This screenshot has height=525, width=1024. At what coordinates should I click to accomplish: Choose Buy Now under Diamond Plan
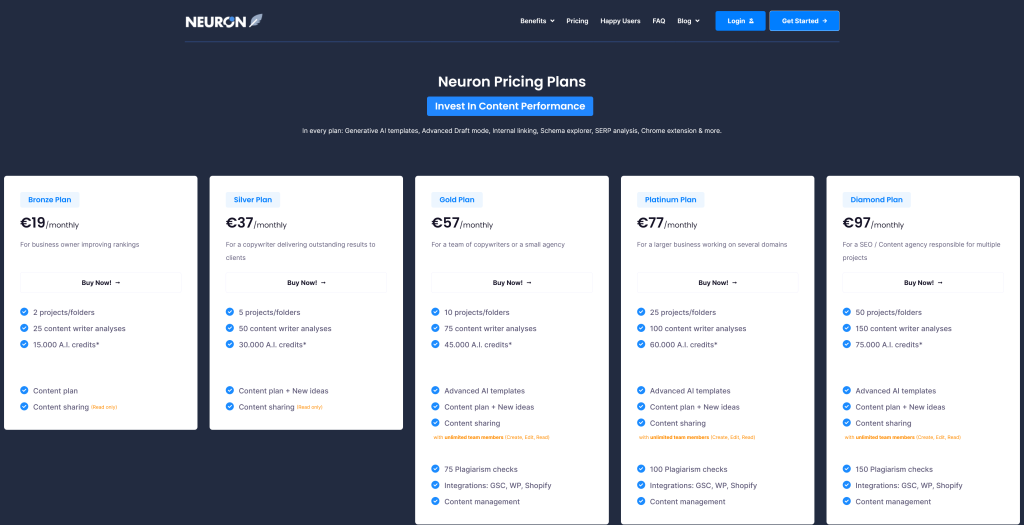coord(923,283)
